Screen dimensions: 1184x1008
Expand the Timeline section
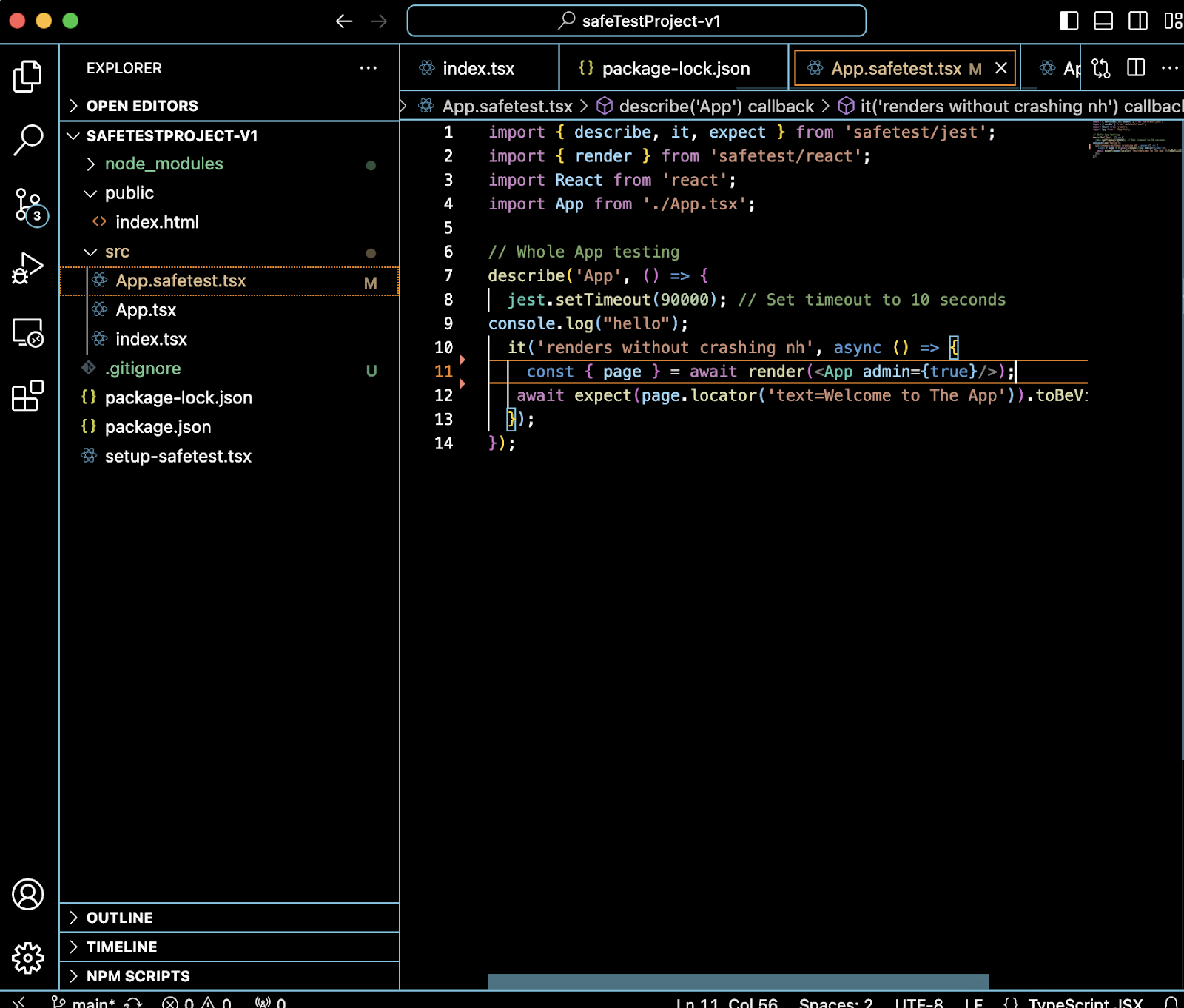(229, 947)
